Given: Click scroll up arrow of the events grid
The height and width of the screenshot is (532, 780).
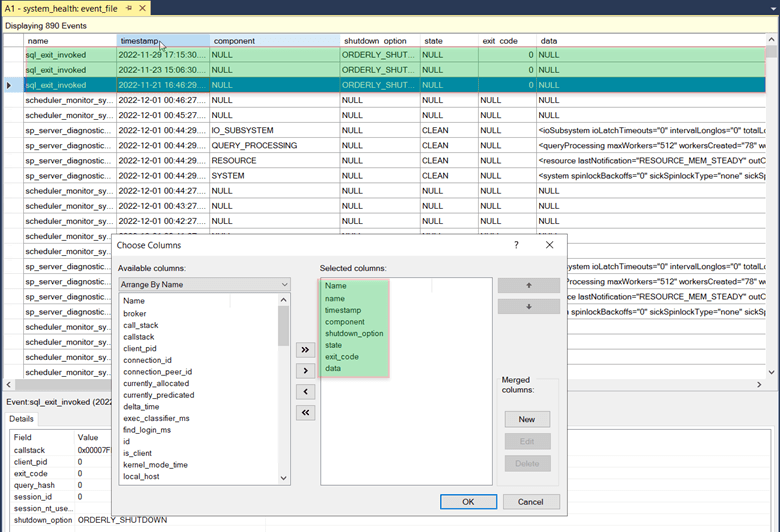Looking at the screenshot, I should pyautogui.click(x=772, y=39).
